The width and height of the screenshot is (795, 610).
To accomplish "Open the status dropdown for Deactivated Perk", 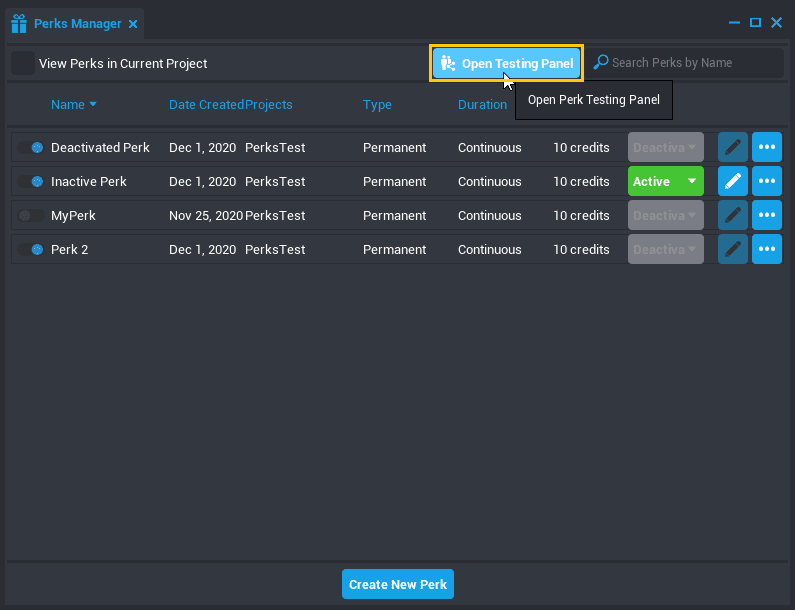I will coord(665,147).
